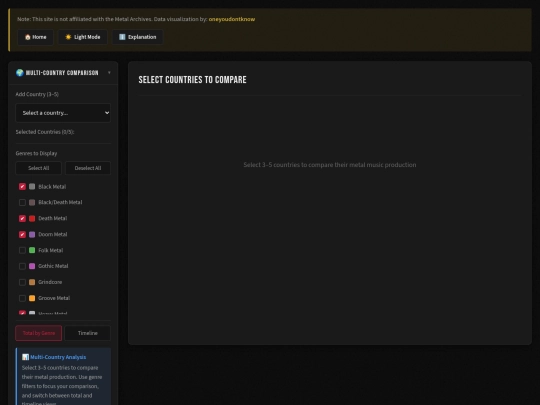The width and height of the screenshot is (540, 405).
Task: Click the tan Grindcore color swatch
Action: (32, 282)
